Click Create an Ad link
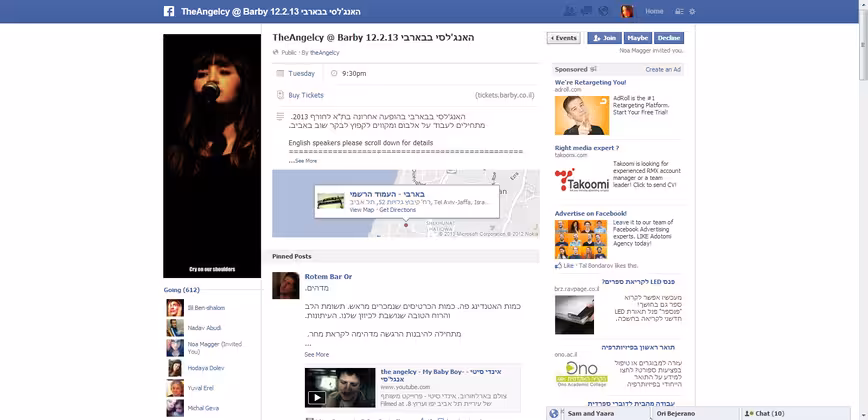This screenshot has height=420, width=868. pyautogui.click(x=663, y=70)
